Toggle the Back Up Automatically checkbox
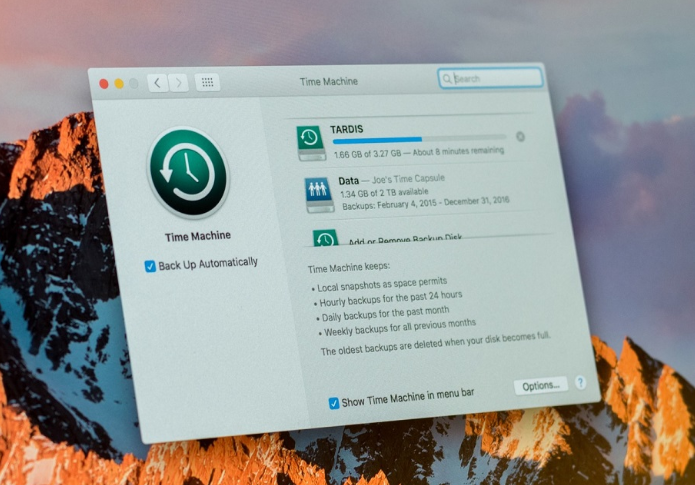Image resolution: width=695 pixels, height=485 pixels. (x=150, y=266)
